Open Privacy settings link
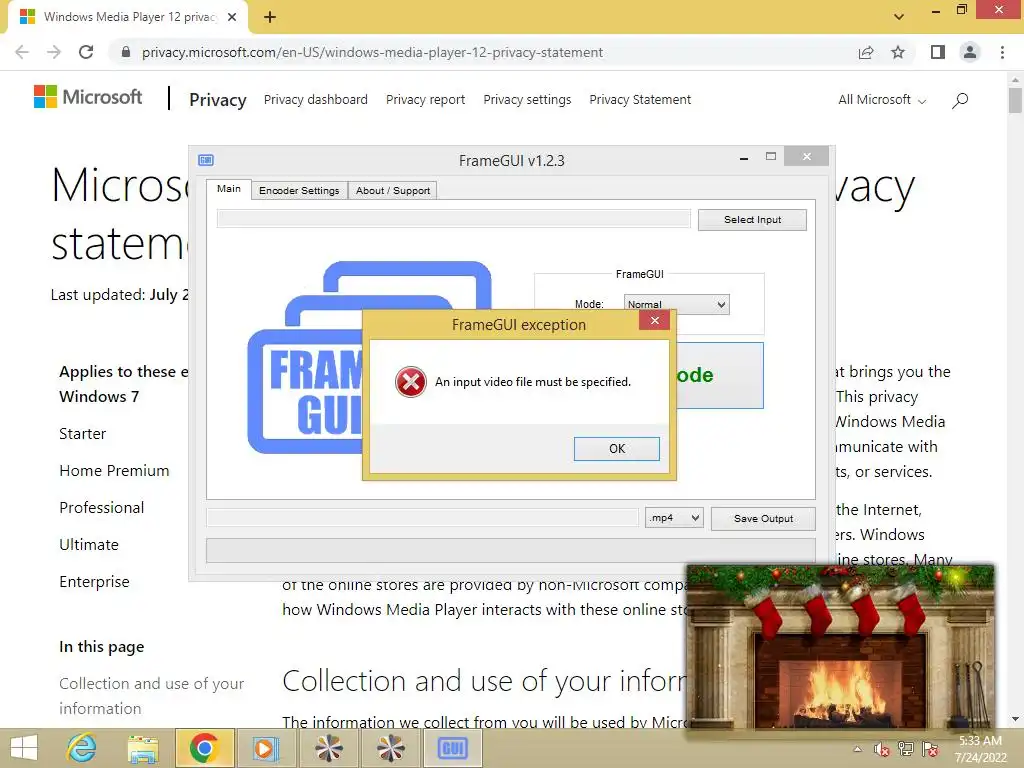1024x768 pixels. [x=527, y=99]
